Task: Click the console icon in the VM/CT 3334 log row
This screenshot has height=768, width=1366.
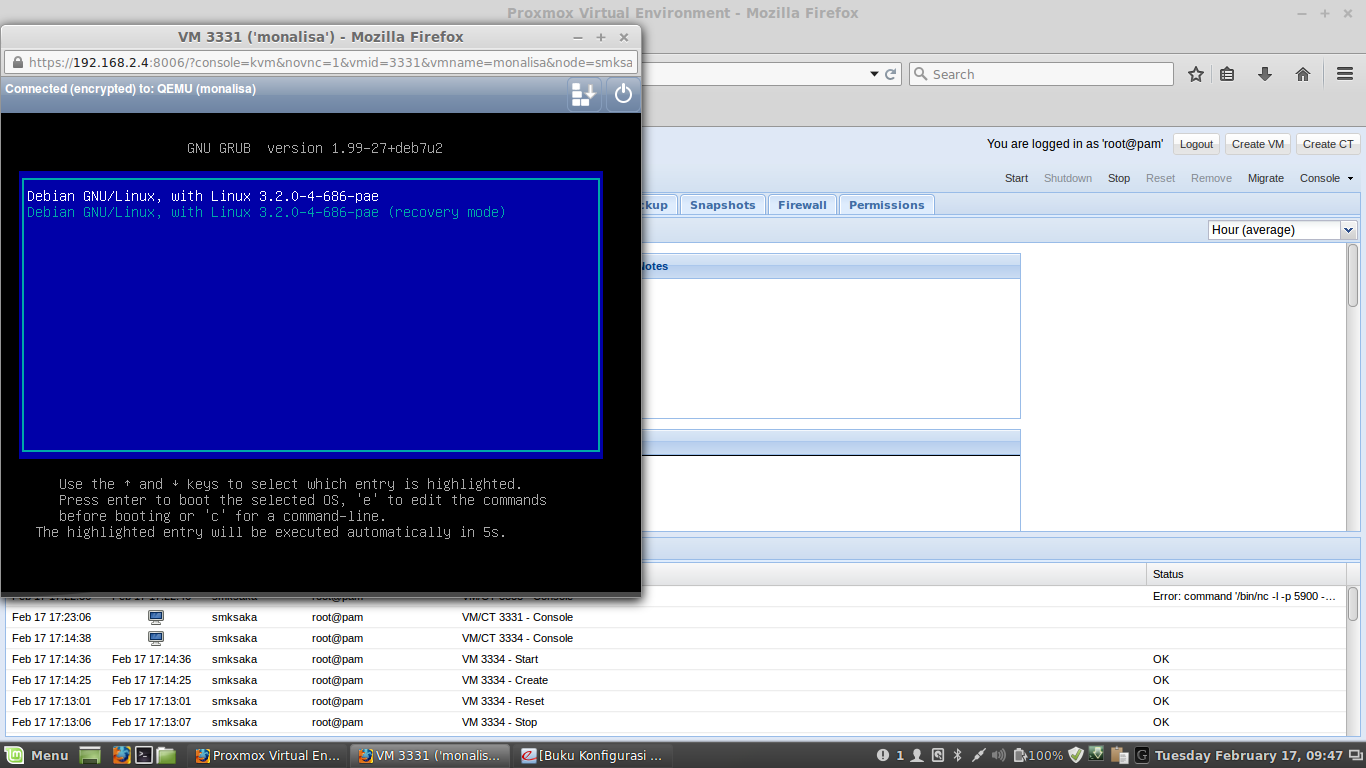Action: point(156,638)
